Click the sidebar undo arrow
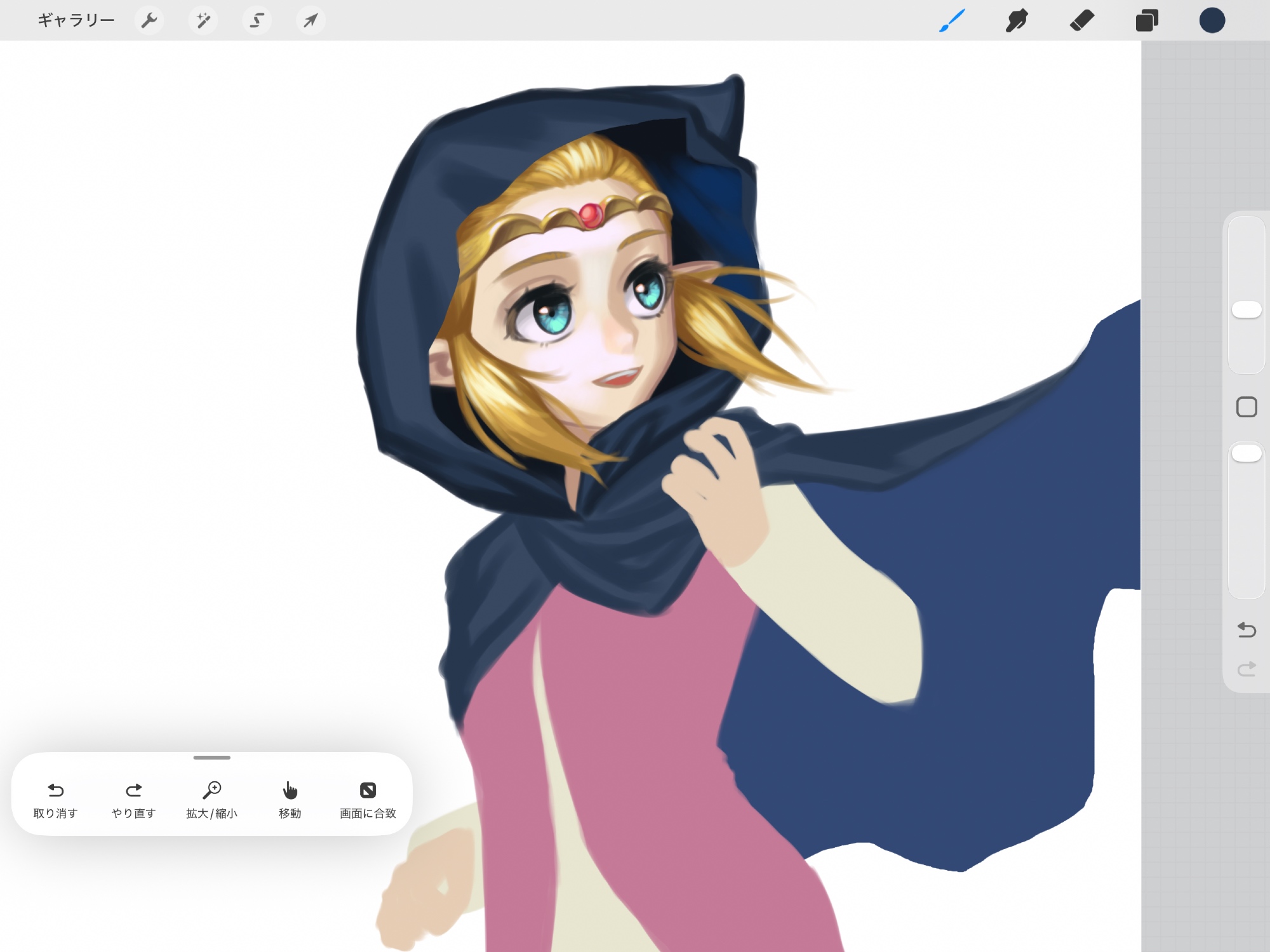The width and height of the screenshot is (1270, 952). coord(1247,629)
